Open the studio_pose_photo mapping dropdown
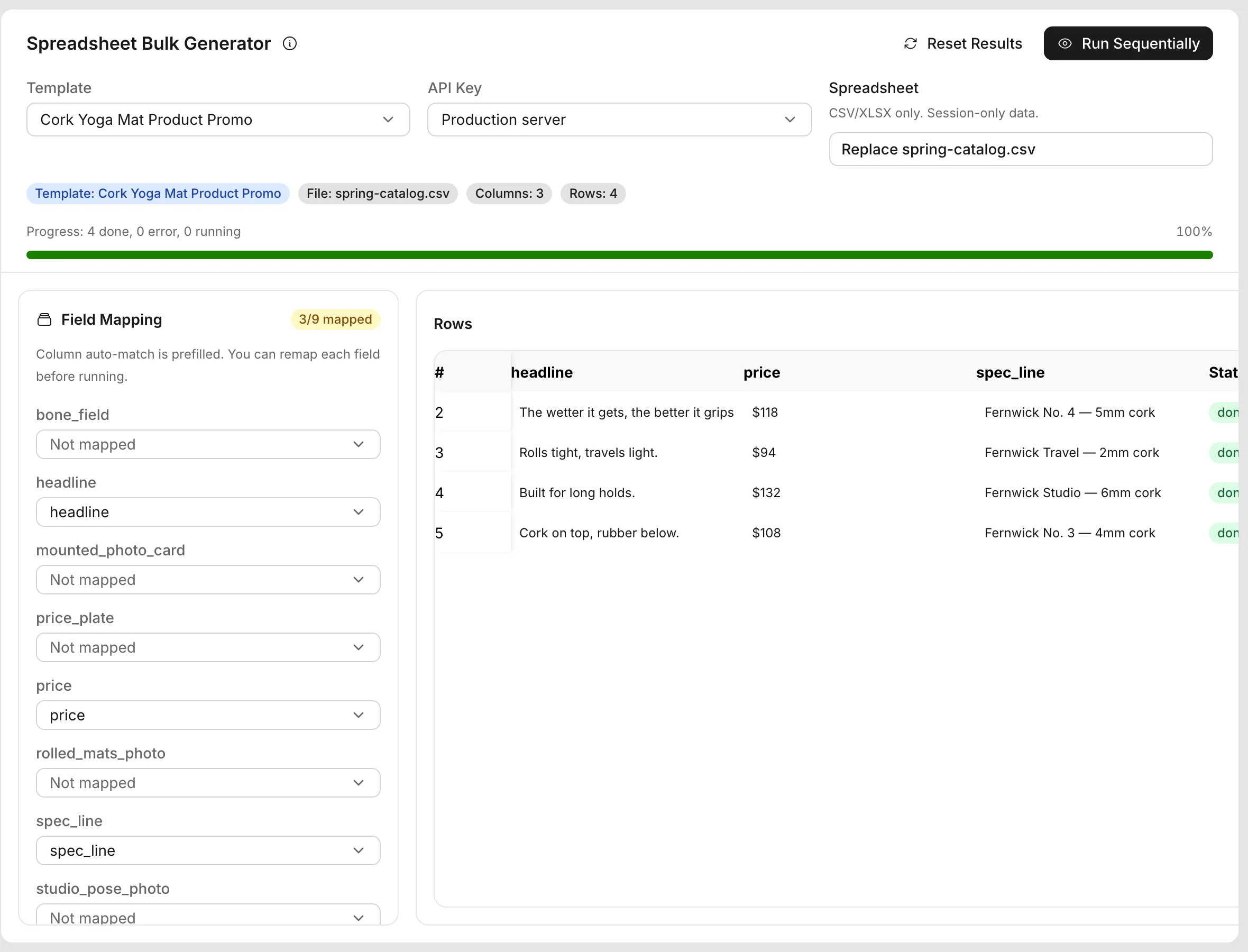This screenshot has width=1248, height=952. 208,914
